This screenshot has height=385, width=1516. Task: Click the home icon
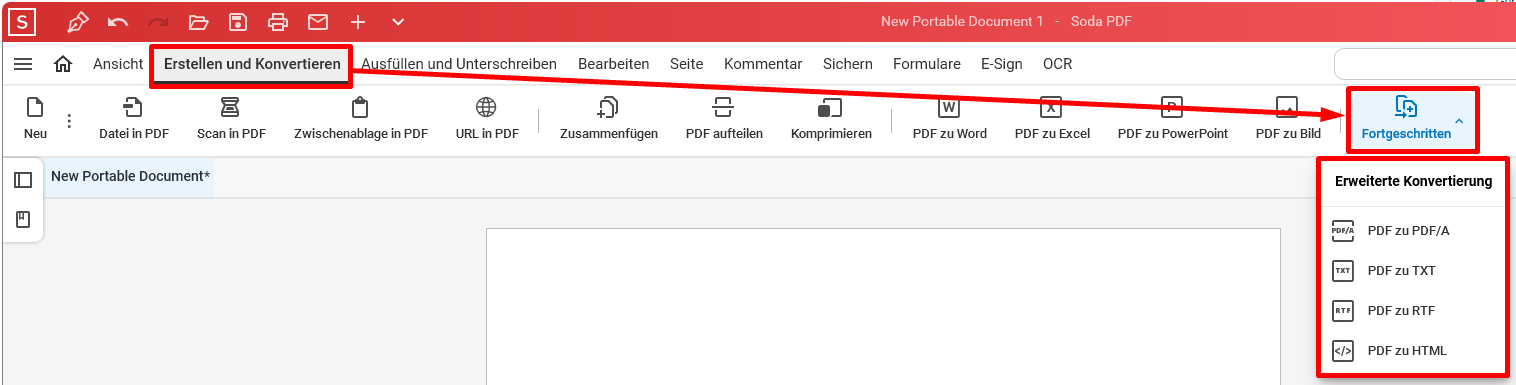[x=63, y=64]
